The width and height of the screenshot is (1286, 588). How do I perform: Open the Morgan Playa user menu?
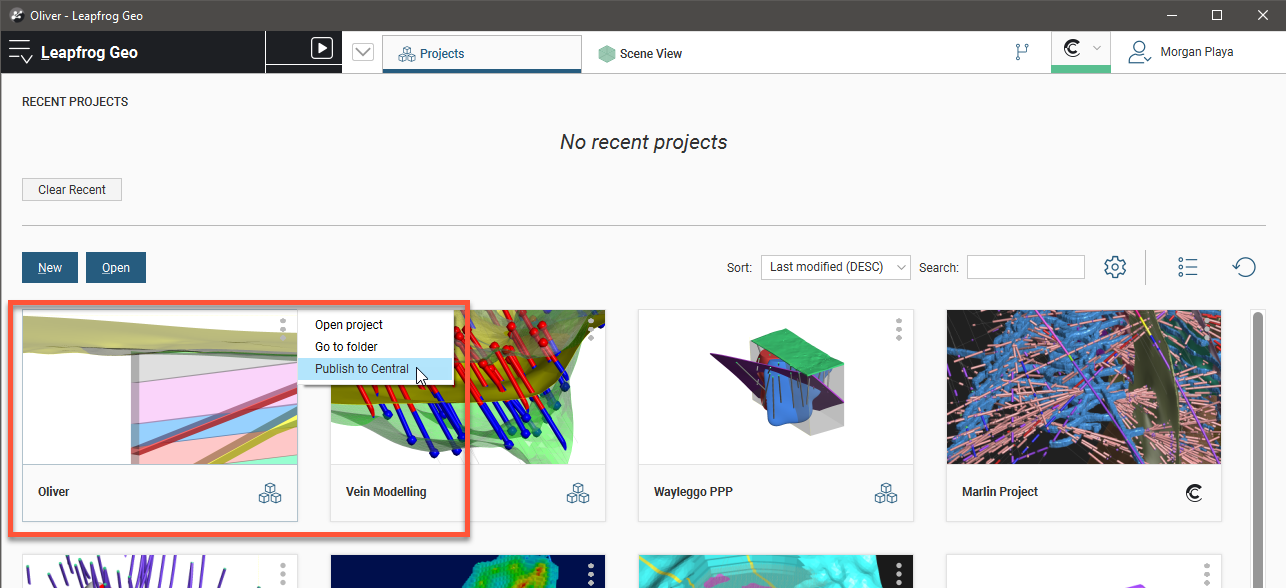point(1181,52)
